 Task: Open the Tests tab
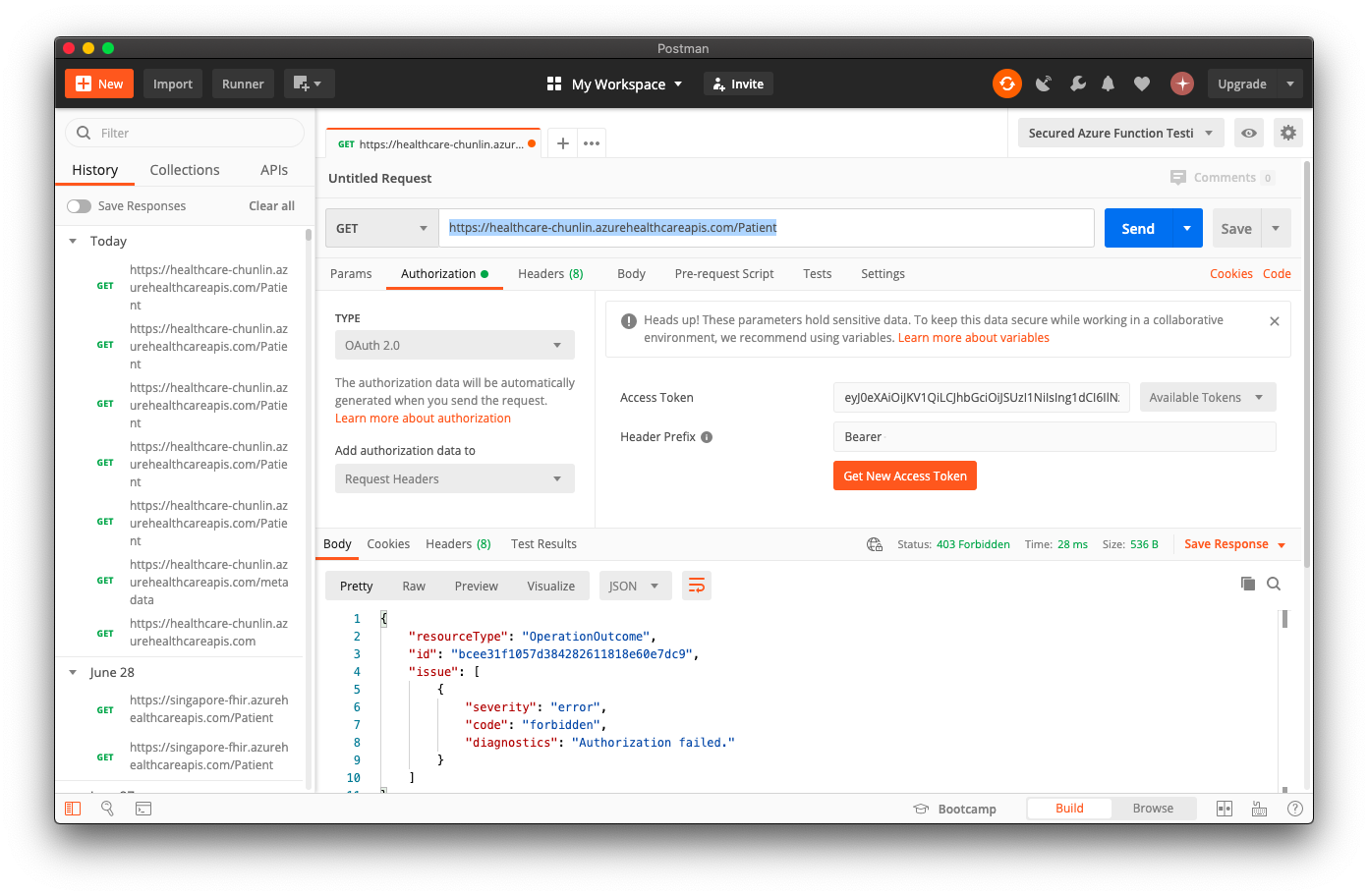click(x=817, y=274)
